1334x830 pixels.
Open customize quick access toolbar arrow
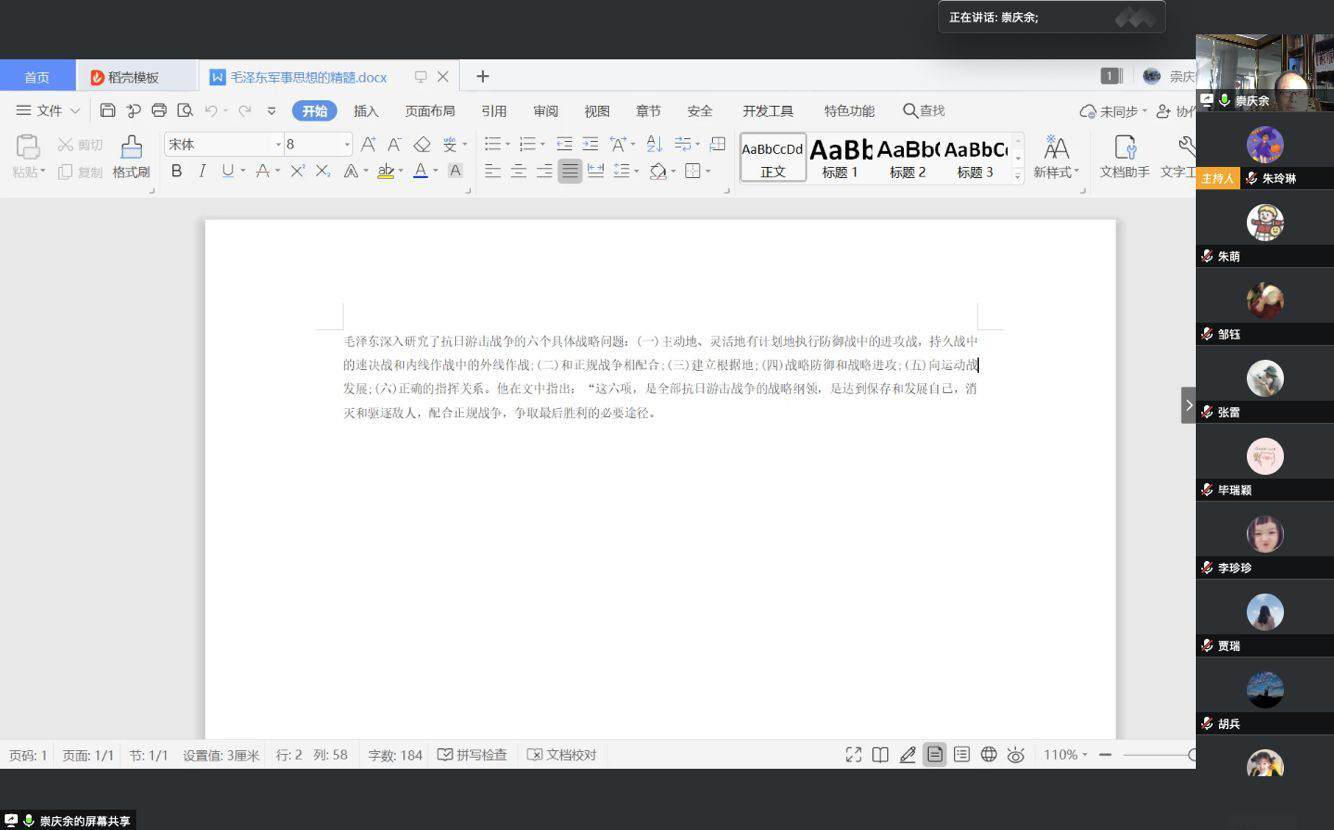[x=271, y=111]
